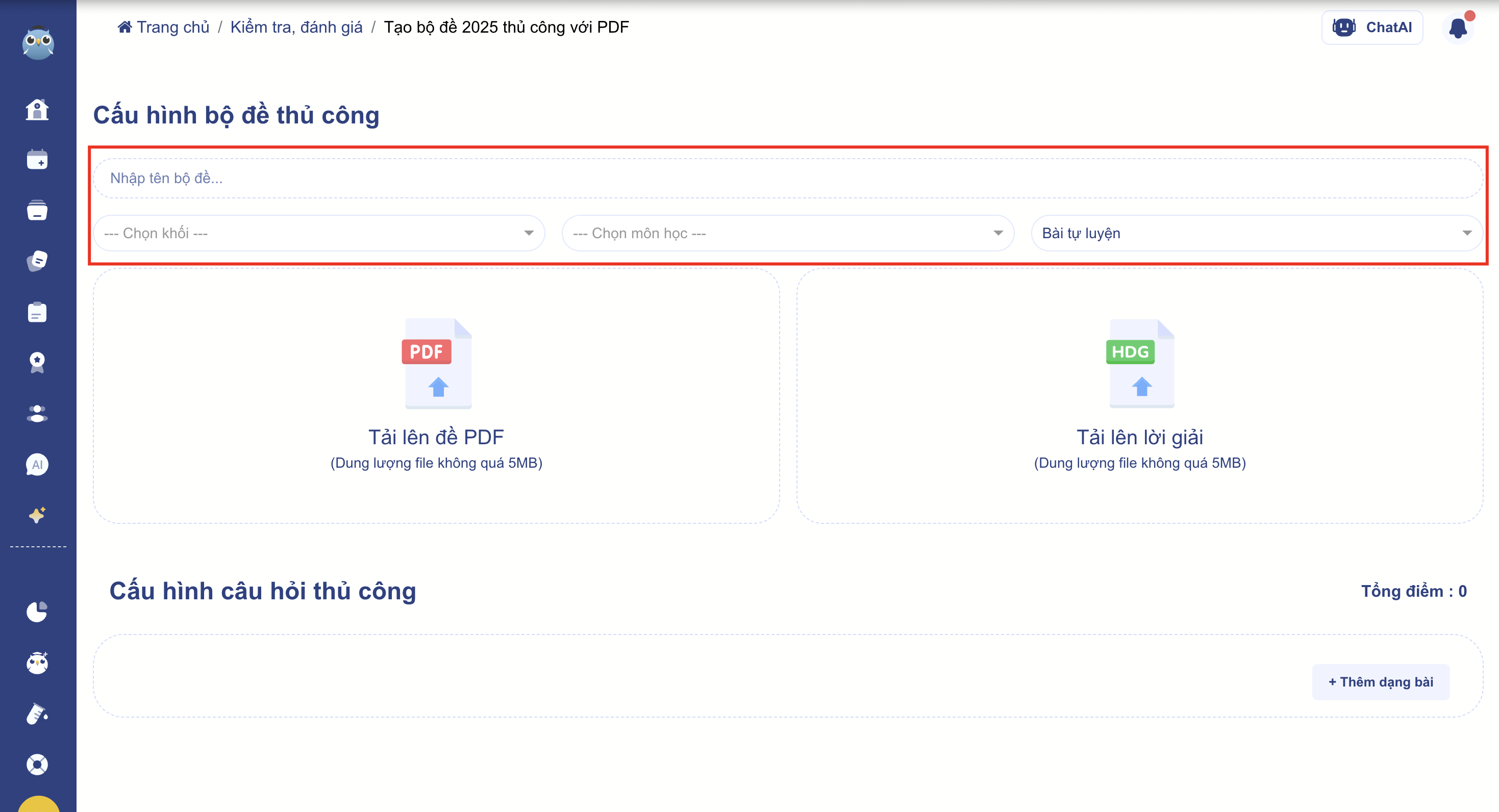Open the users group sidebar icon
This screenshot has width=1499, height=812.
pos(37,414)
